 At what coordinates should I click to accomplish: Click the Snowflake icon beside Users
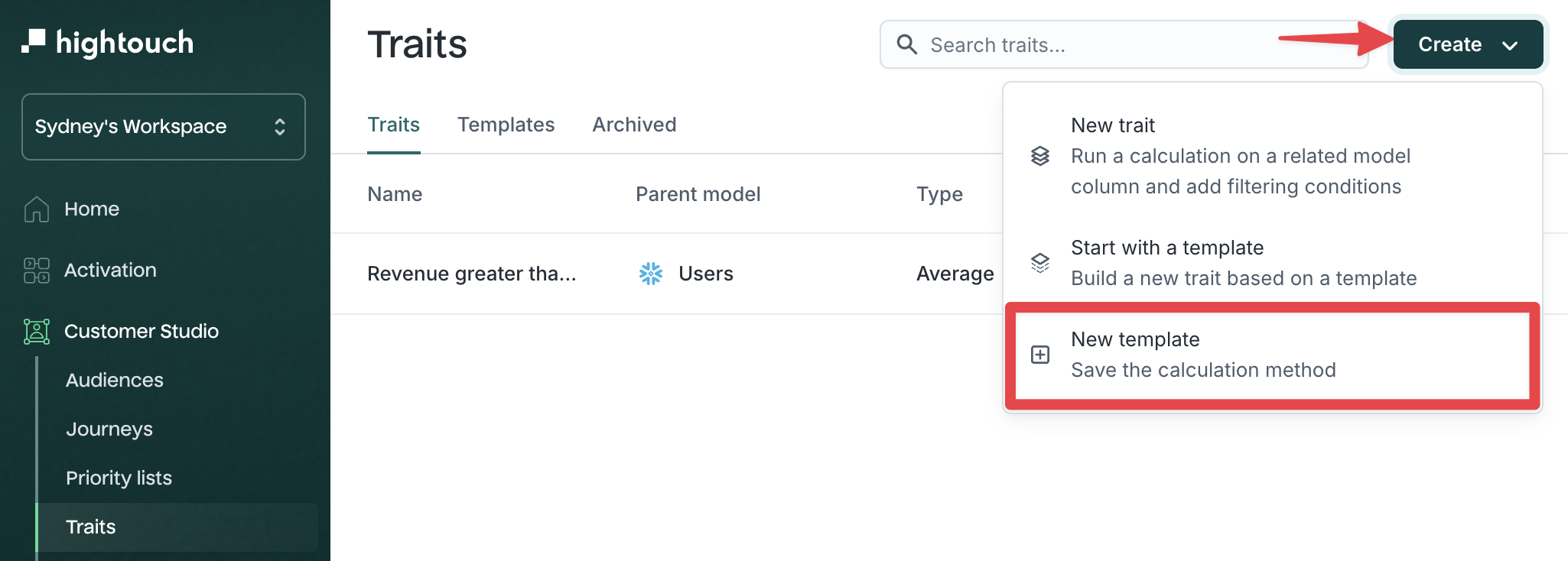(x=651, y=274)
